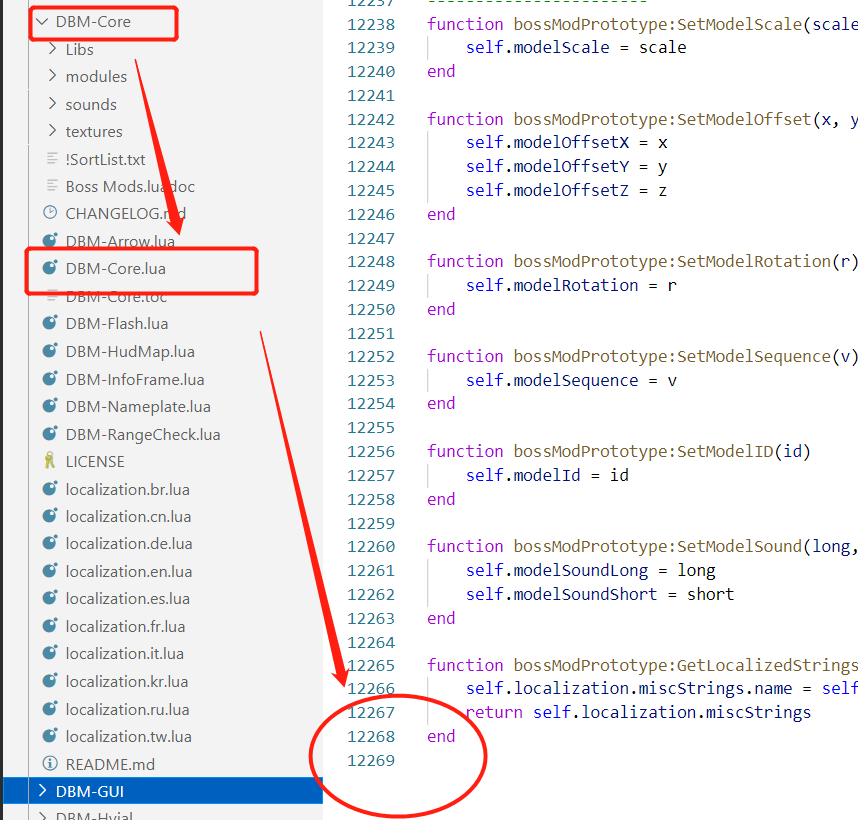Collapse the DBM-Core folder

41,21
